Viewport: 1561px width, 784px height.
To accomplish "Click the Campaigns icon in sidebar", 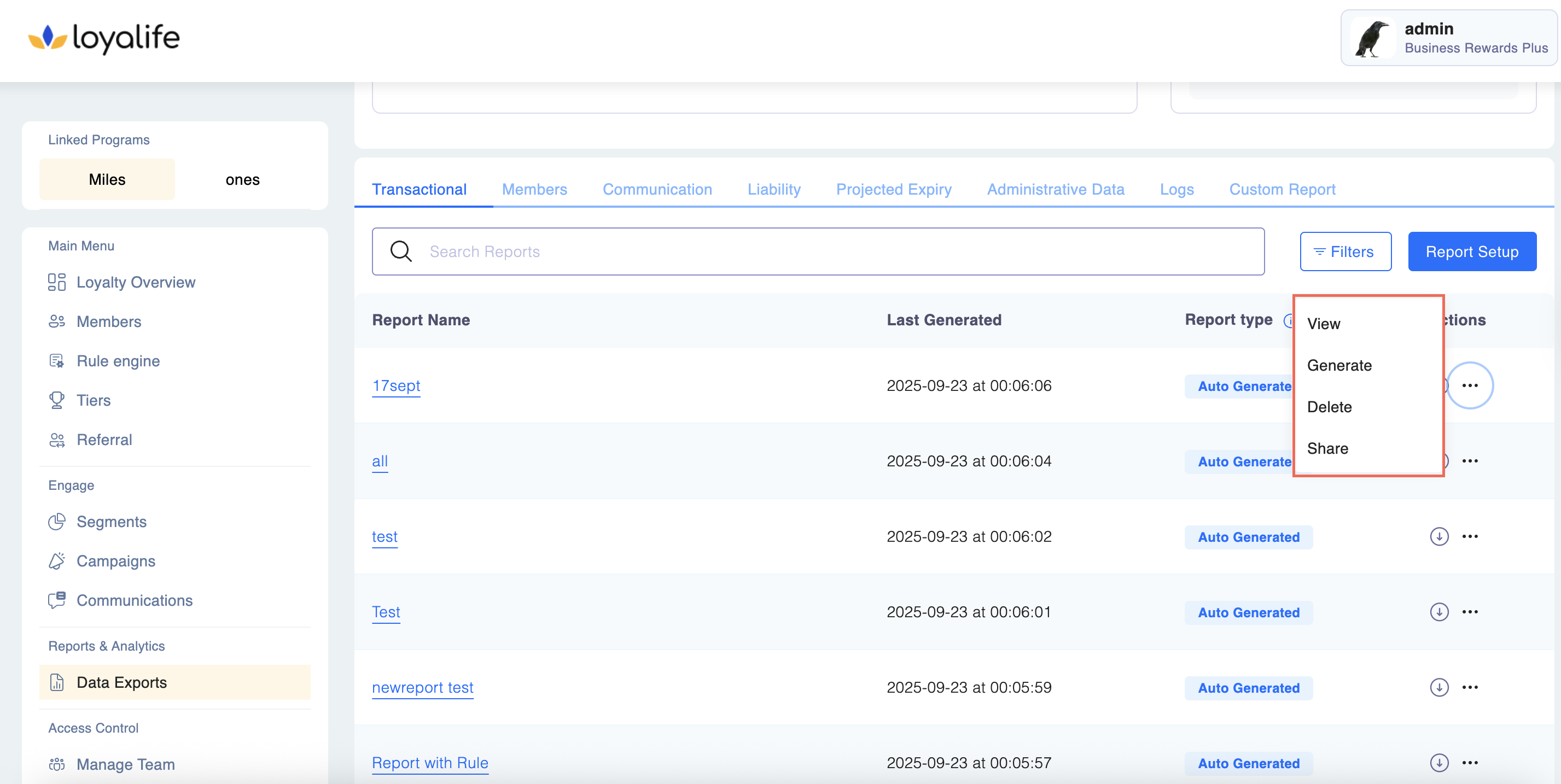I will (56, 561).
